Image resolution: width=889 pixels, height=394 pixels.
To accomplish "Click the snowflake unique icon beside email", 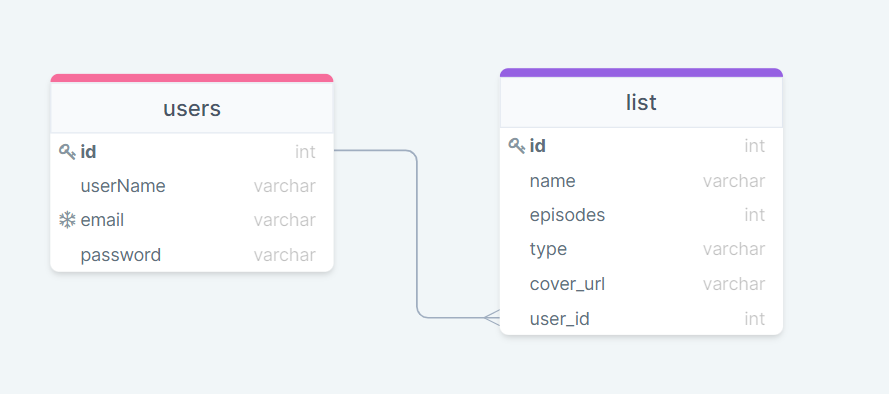I will click(67, 220).
